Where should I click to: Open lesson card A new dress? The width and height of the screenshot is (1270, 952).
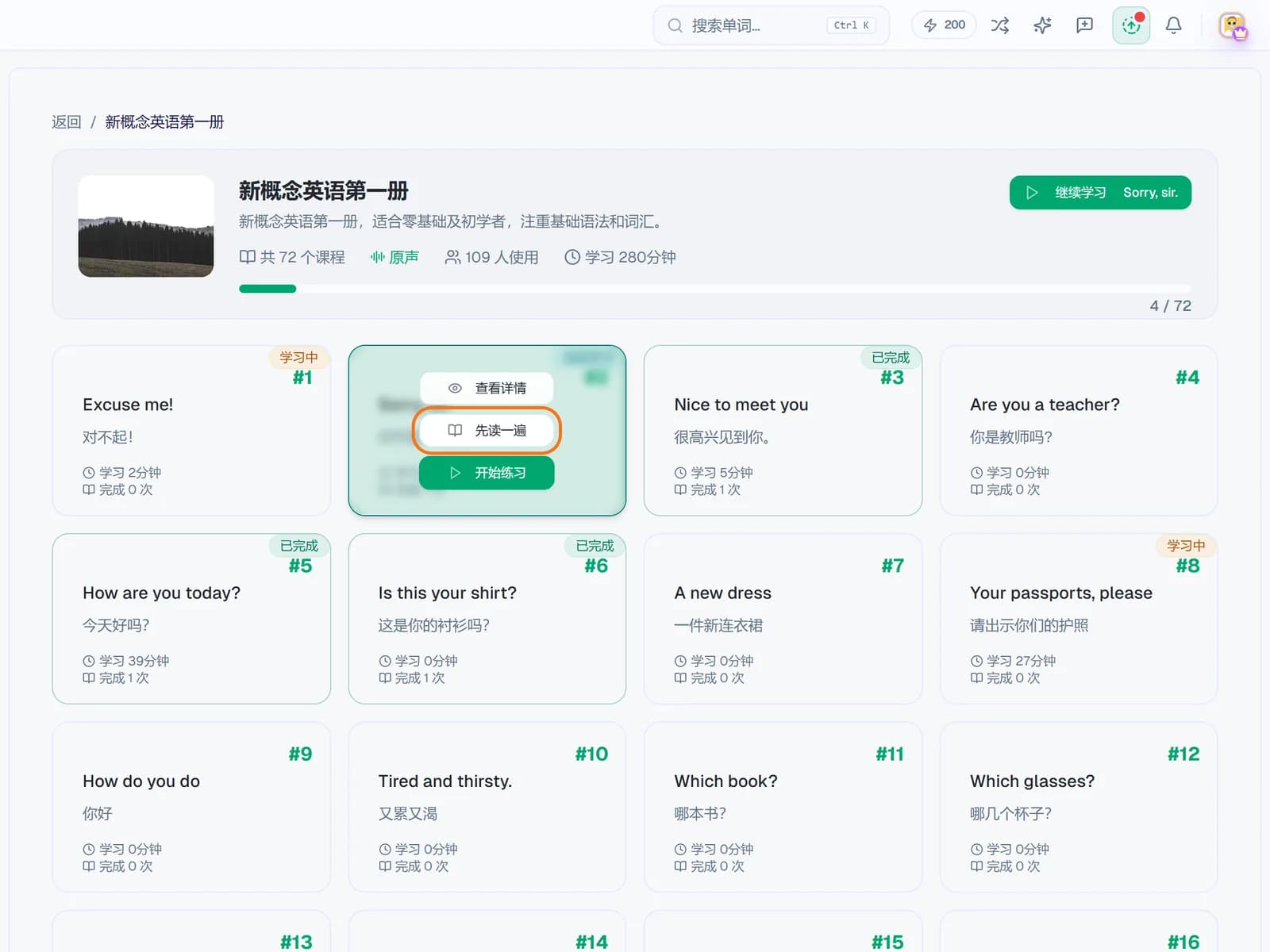pyautogui.click(x=783, y=619)
